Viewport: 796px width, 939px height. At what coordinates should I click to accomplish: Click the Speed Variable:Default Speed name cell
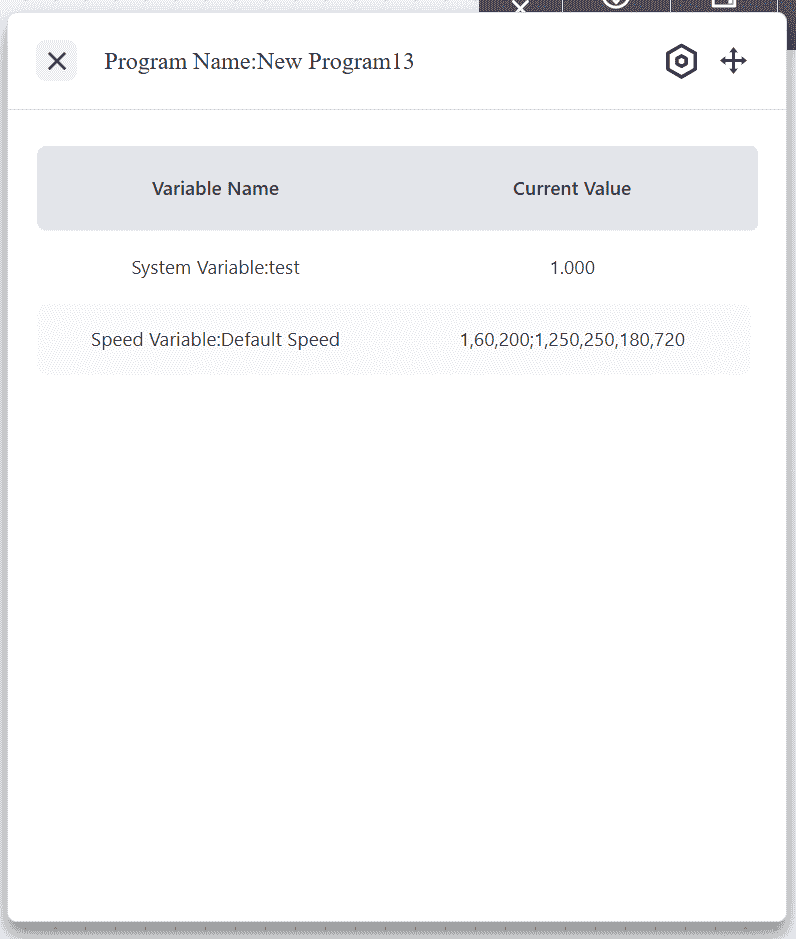click(x=215, y=340)
